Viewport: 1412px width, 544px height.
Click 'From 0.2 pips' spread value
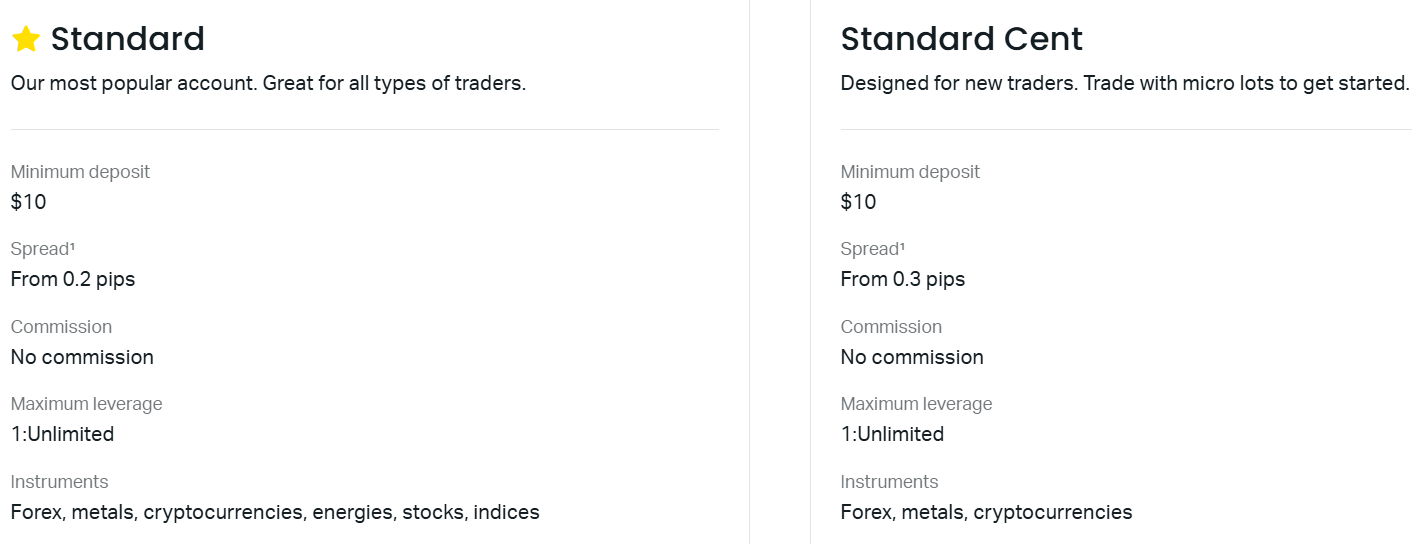(73, 279)
